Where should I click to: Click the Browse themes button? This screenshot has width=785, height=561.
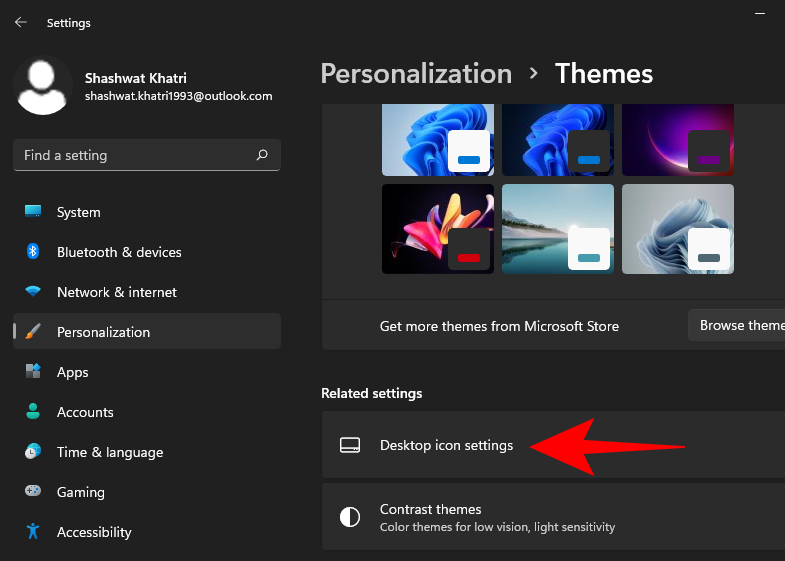point(738,325)
